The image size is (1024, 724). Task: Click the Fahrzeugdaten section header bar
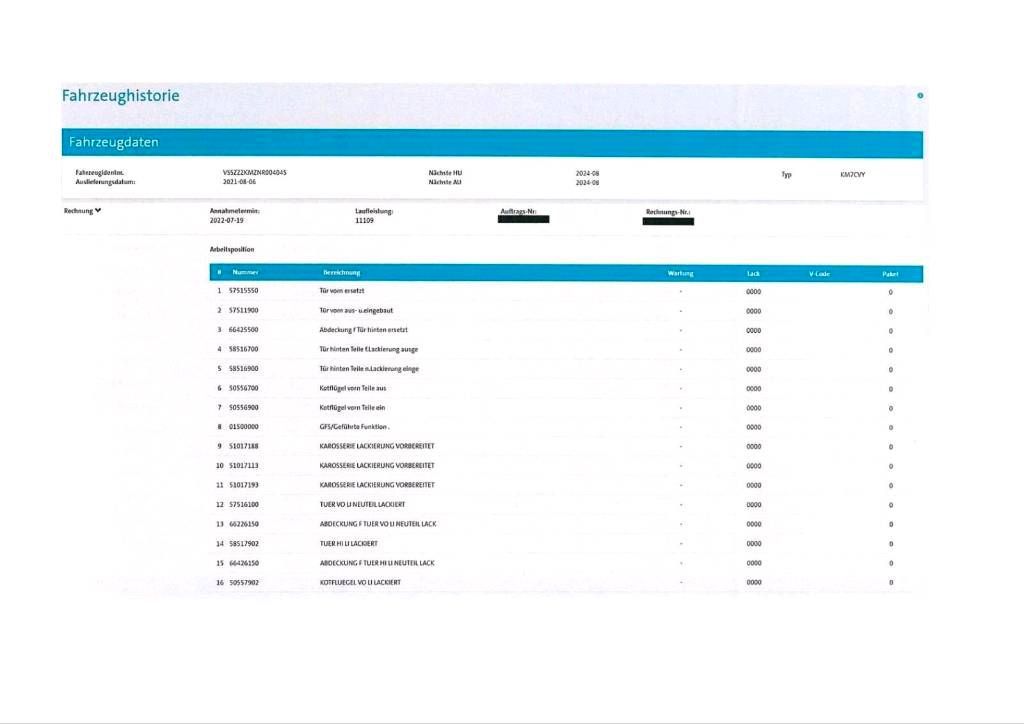click(x=492, y=143)
